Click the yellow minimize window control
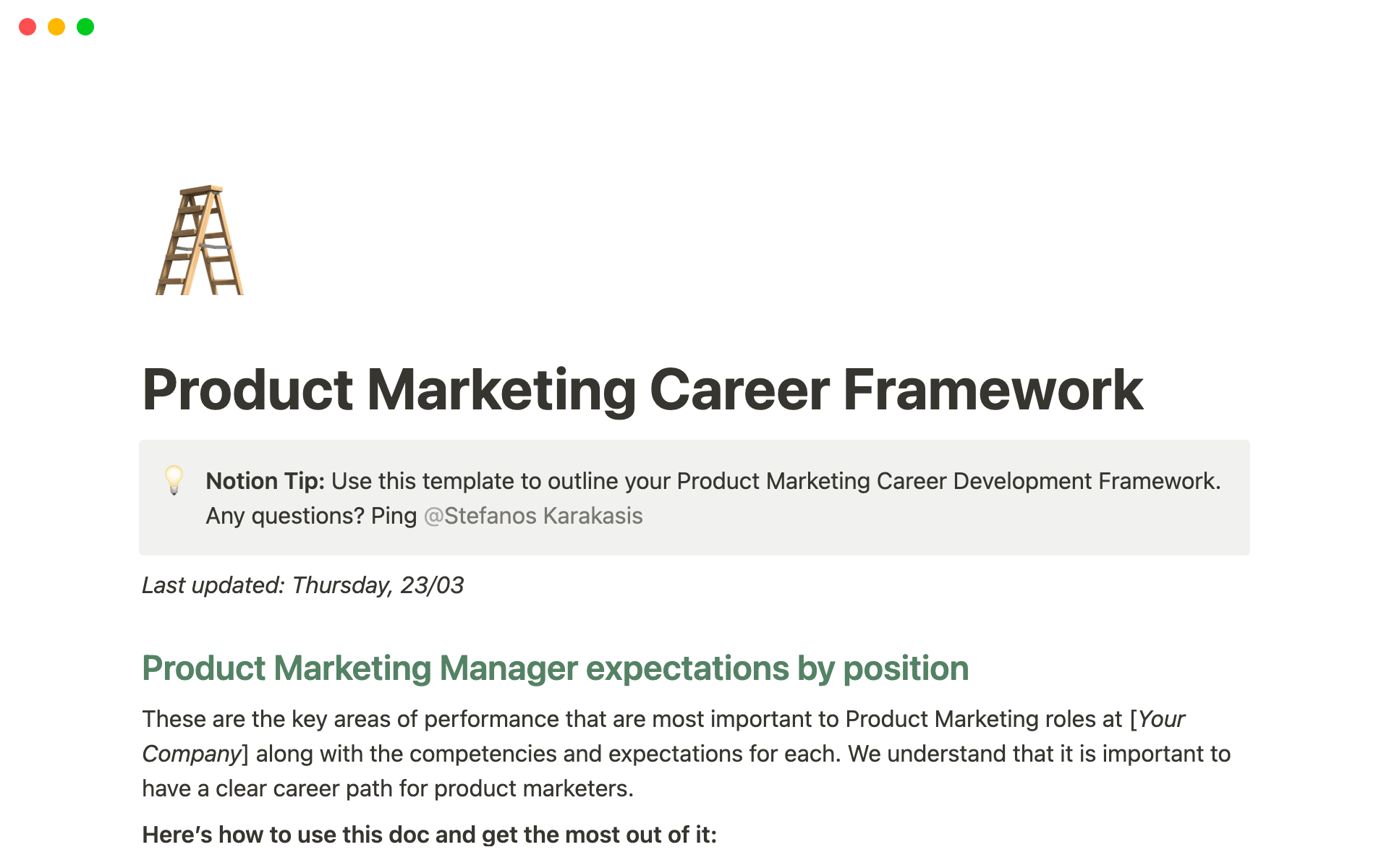 pyautogui.click(x=56, y=27)
